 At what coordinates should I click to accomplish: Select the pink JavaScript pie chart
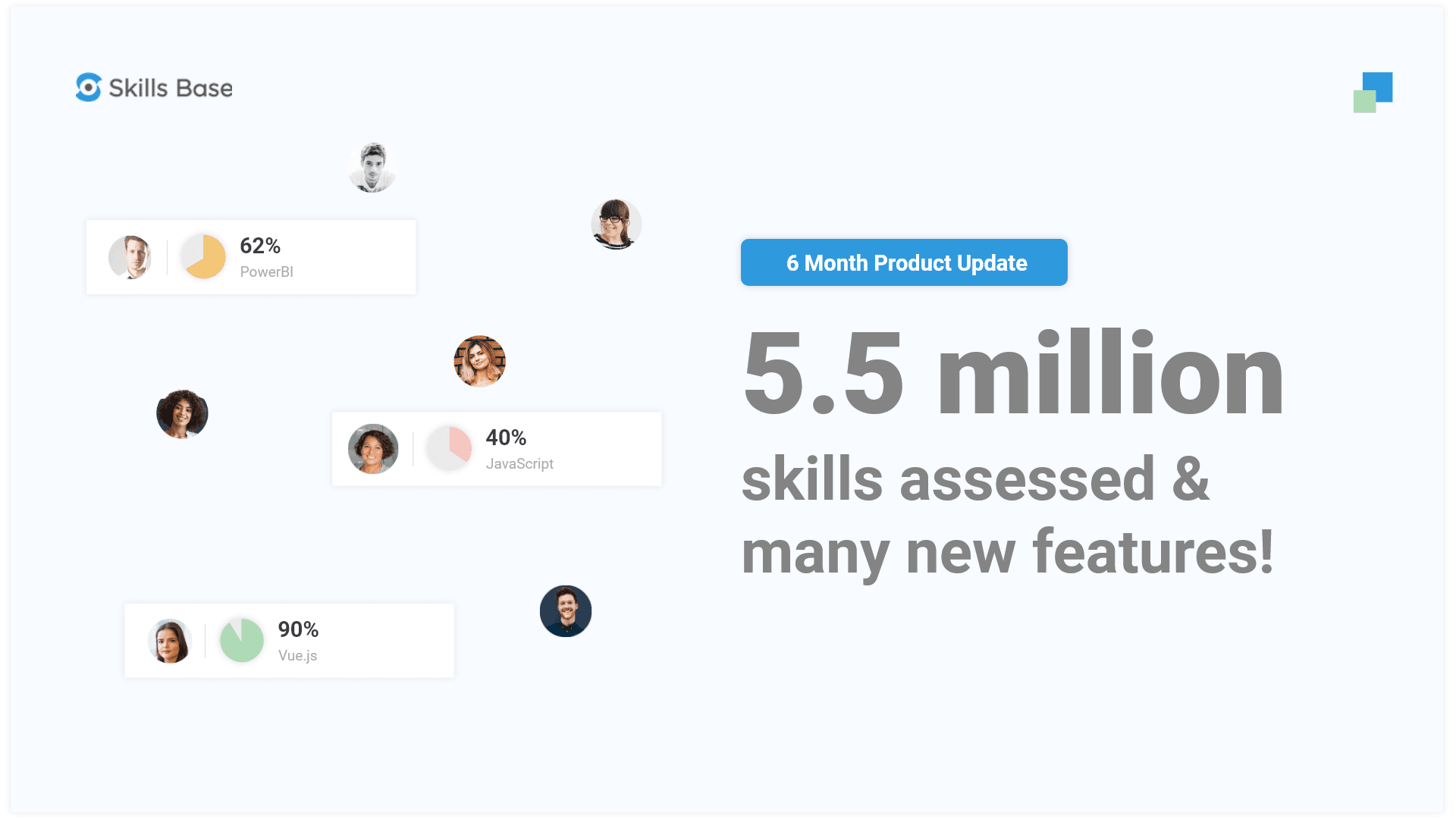coord(450,448)
